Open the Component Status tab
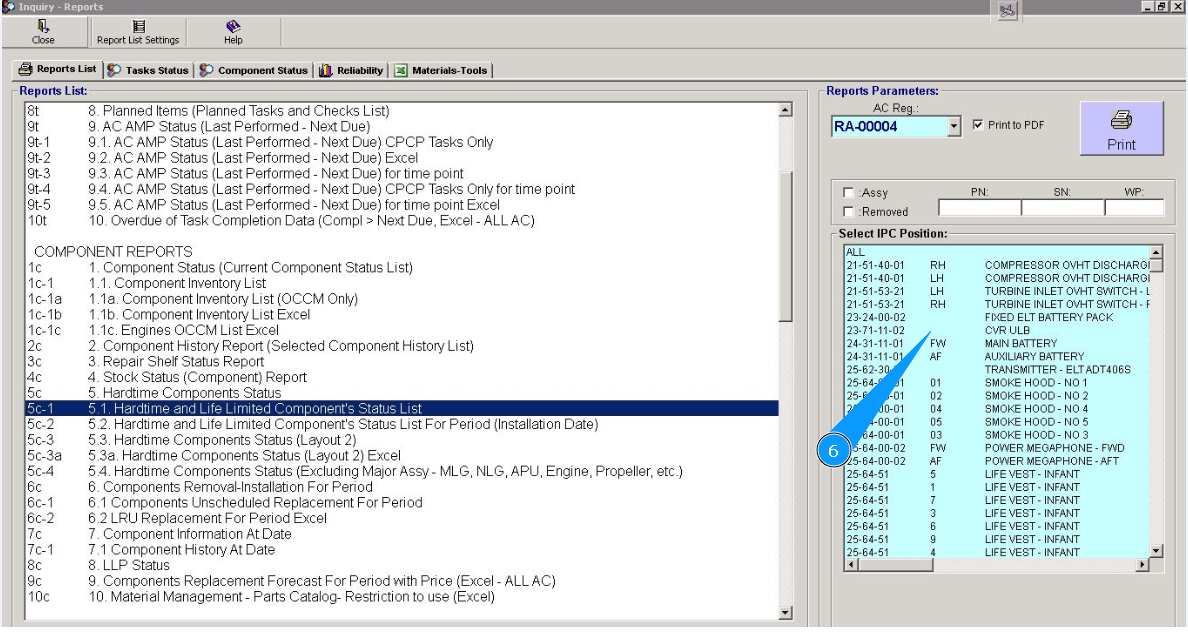Screen dimensions: 1188x633 [255, 70]
